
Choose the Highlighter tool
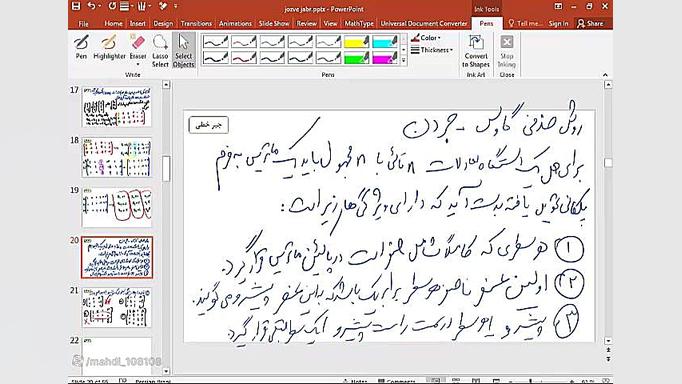click(109, 47)
